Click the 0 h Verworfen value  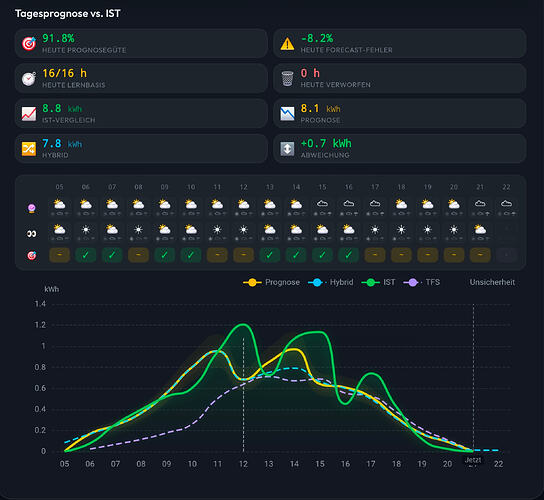tap(310, 73)
